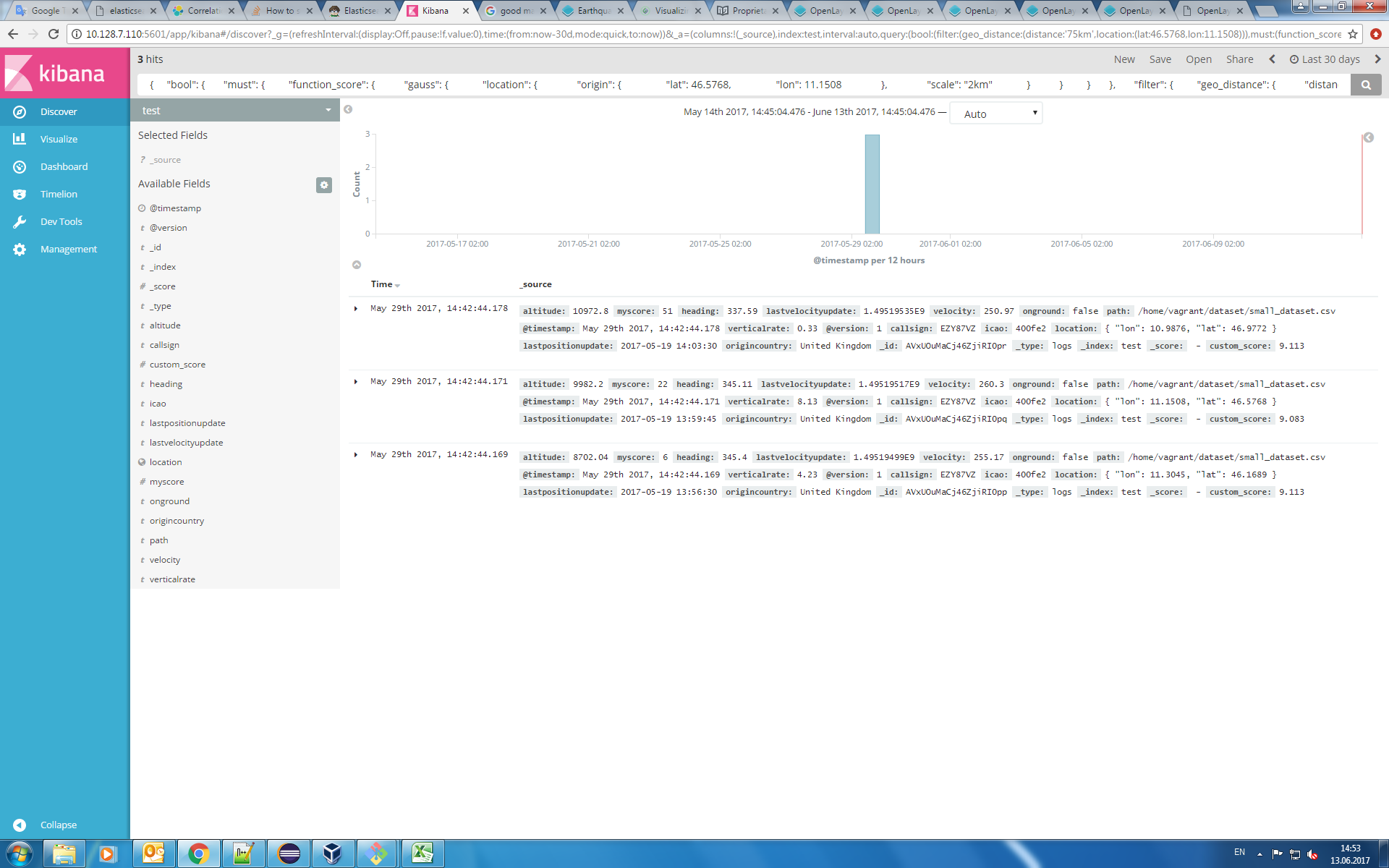Run query with the search magnifier button
This screenshot has width=1389, height=868.
coord(1365,85)
